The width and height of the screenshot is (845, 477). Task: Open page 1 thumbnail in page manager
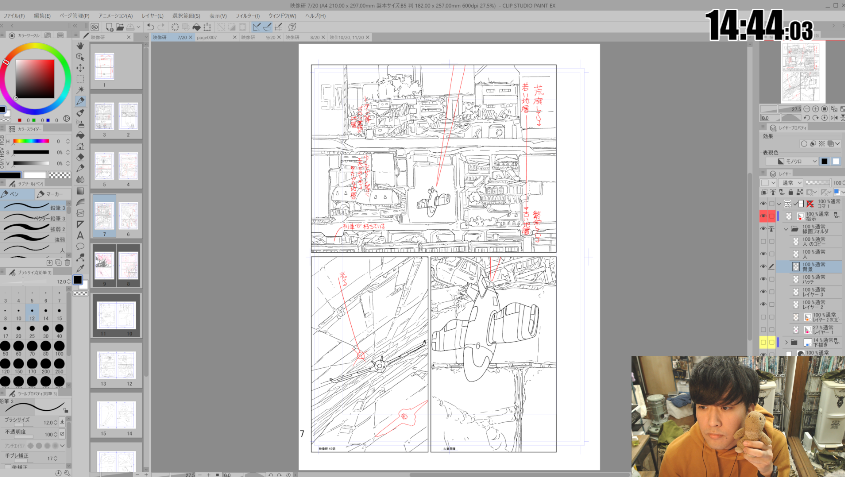(105, 66)
